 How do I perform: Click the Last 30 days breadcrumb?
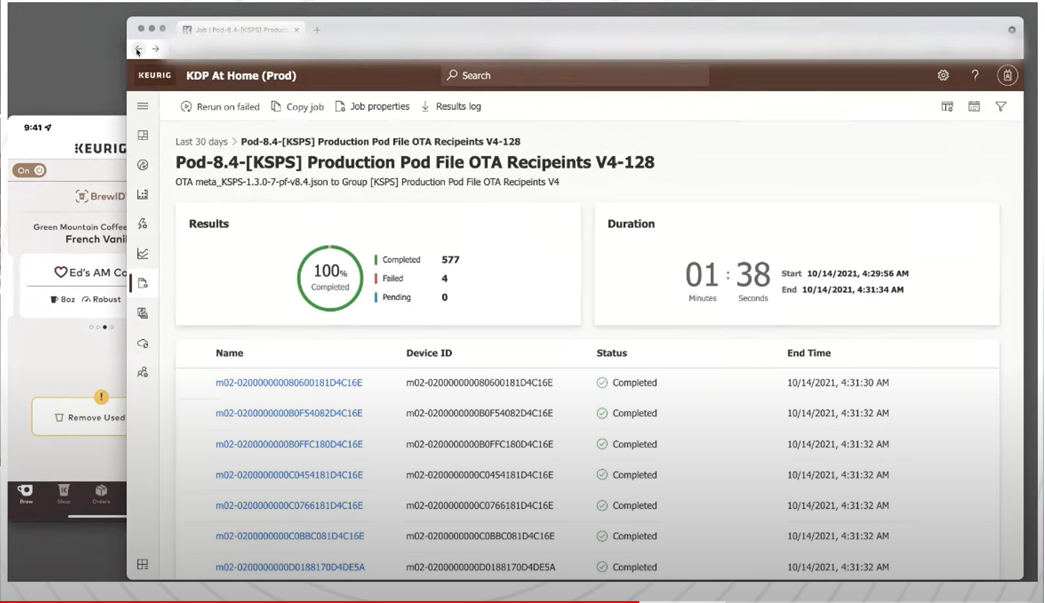pos(201,142)
